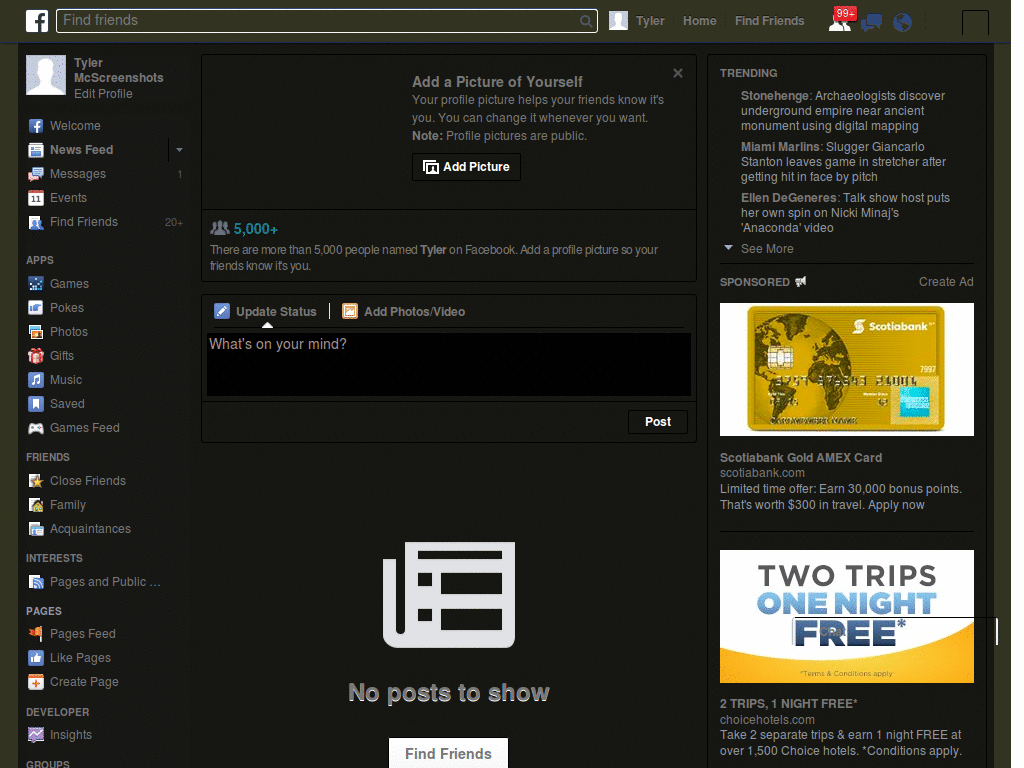Click the 5,000+ people count link

255,229
